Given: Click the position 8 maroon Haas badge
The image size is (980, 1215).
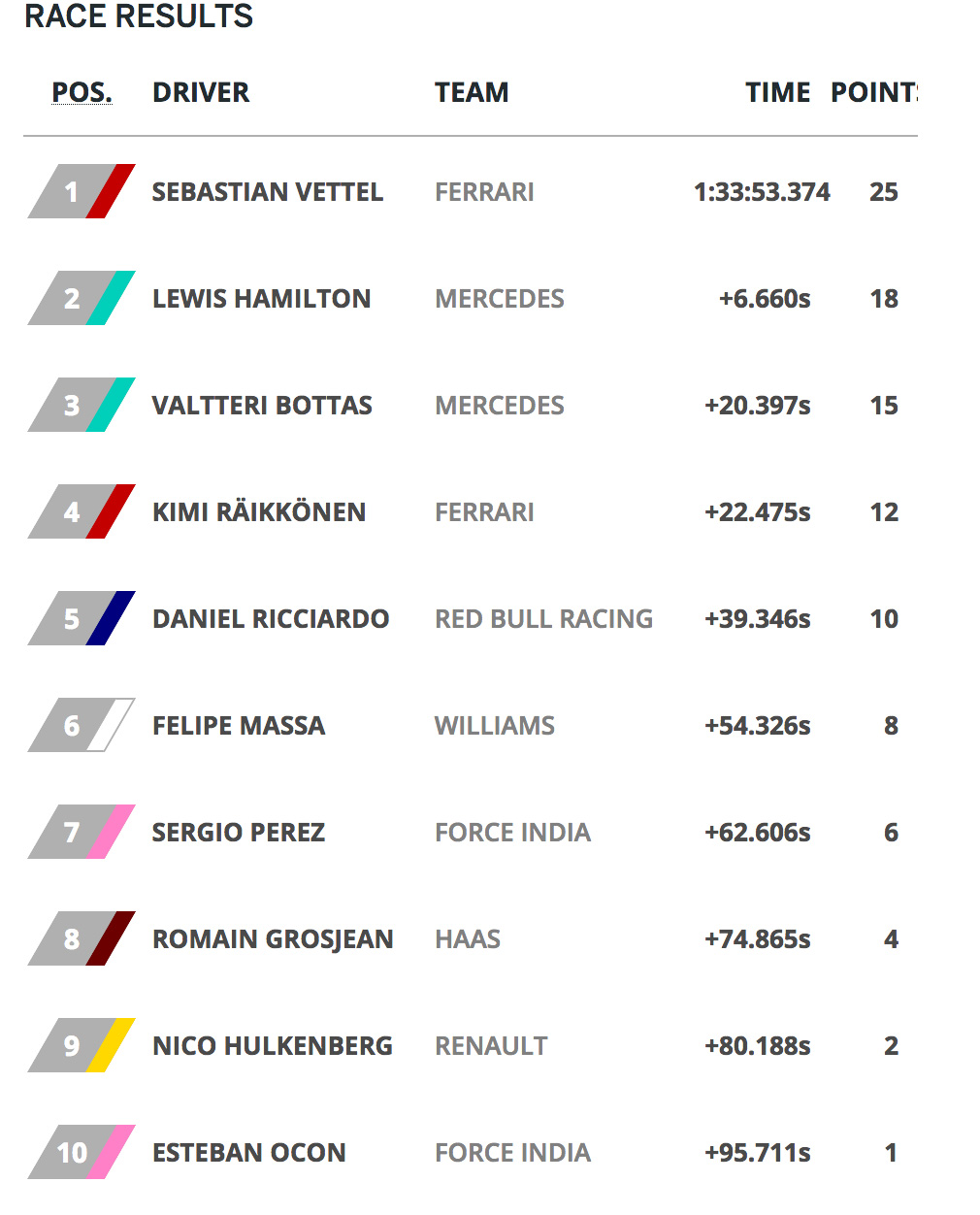Looking at the screenshot, I should coord(82,939).
